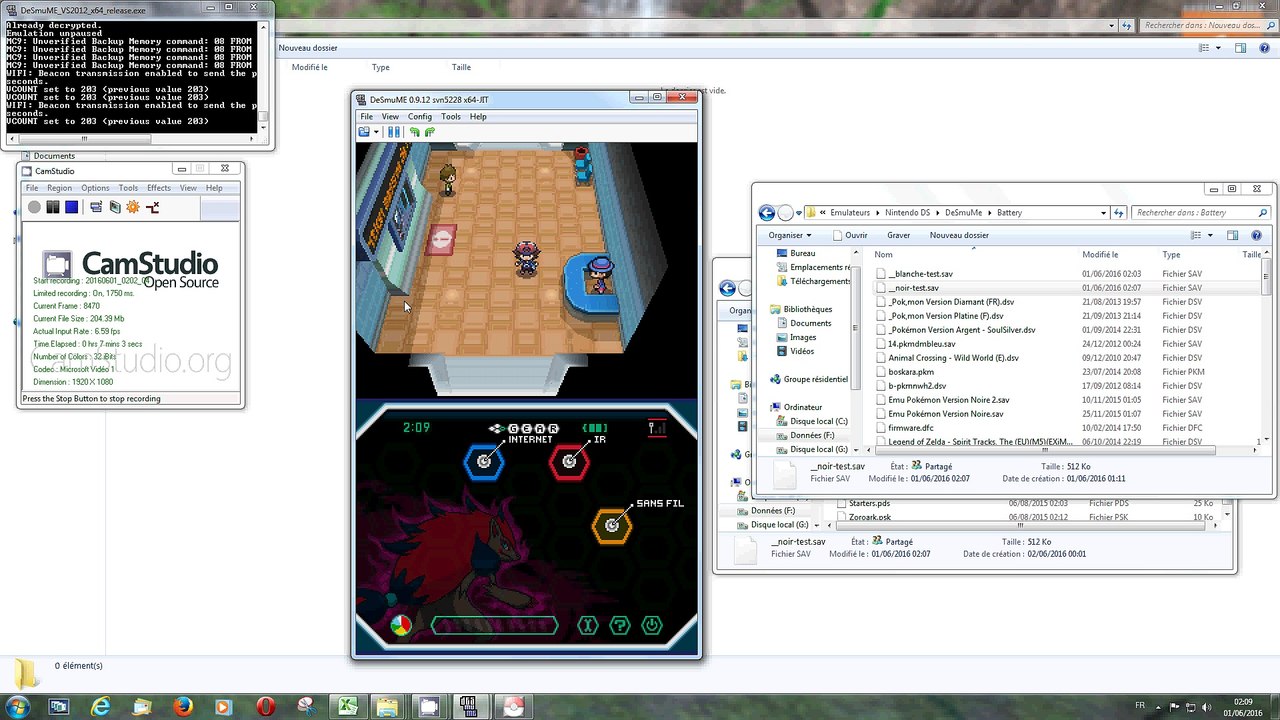Open the Organiser dropdown in Battery window
Screen dimensions: 1280x720
(790, 235)
